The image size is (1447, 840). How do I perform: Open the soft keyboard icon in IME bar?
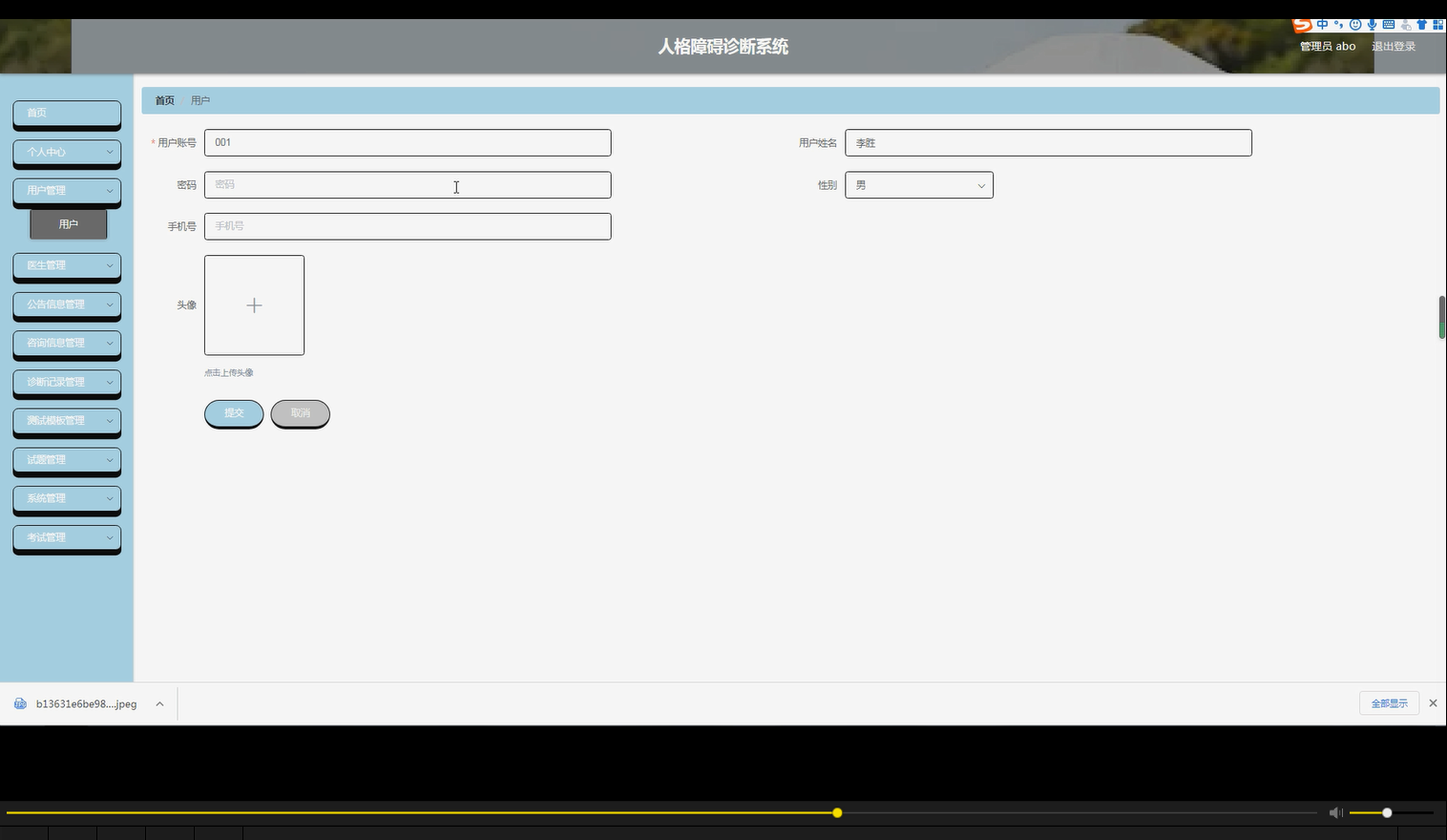1389,25
